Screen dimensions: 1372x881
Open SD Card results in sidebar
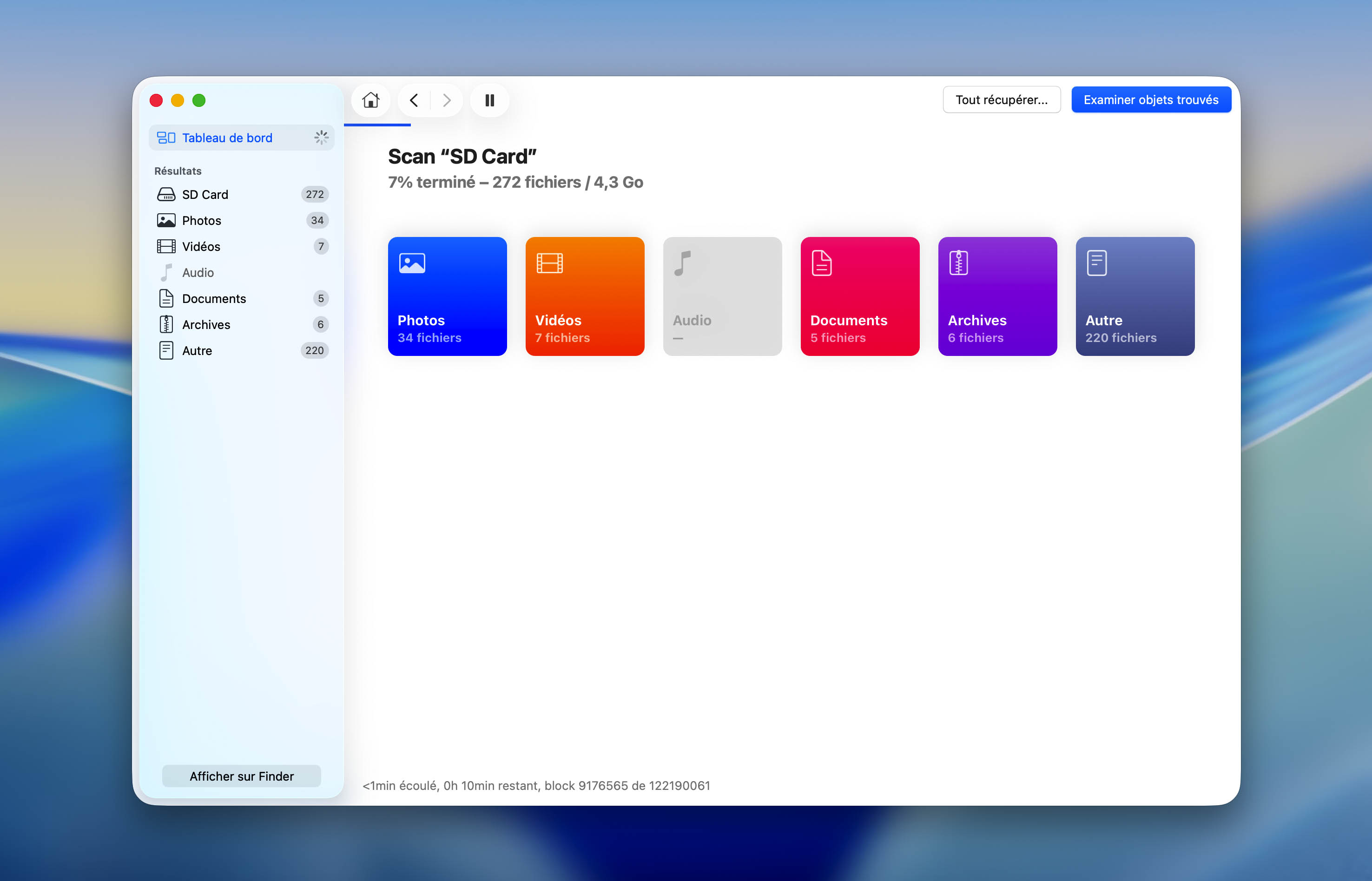[x=241, y=195]
